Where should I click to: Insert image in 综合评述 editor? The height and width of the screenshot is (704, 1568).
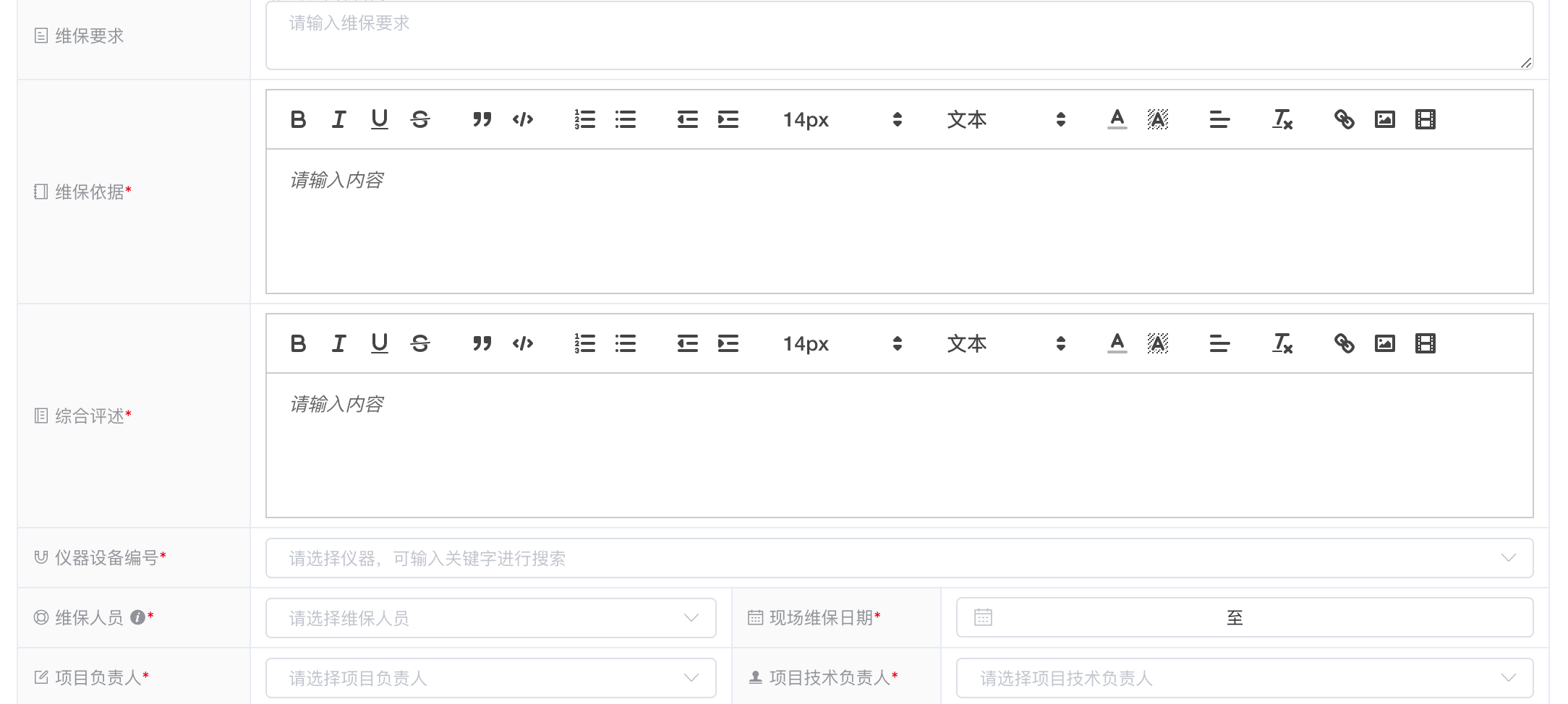[x=1384, y=343]
